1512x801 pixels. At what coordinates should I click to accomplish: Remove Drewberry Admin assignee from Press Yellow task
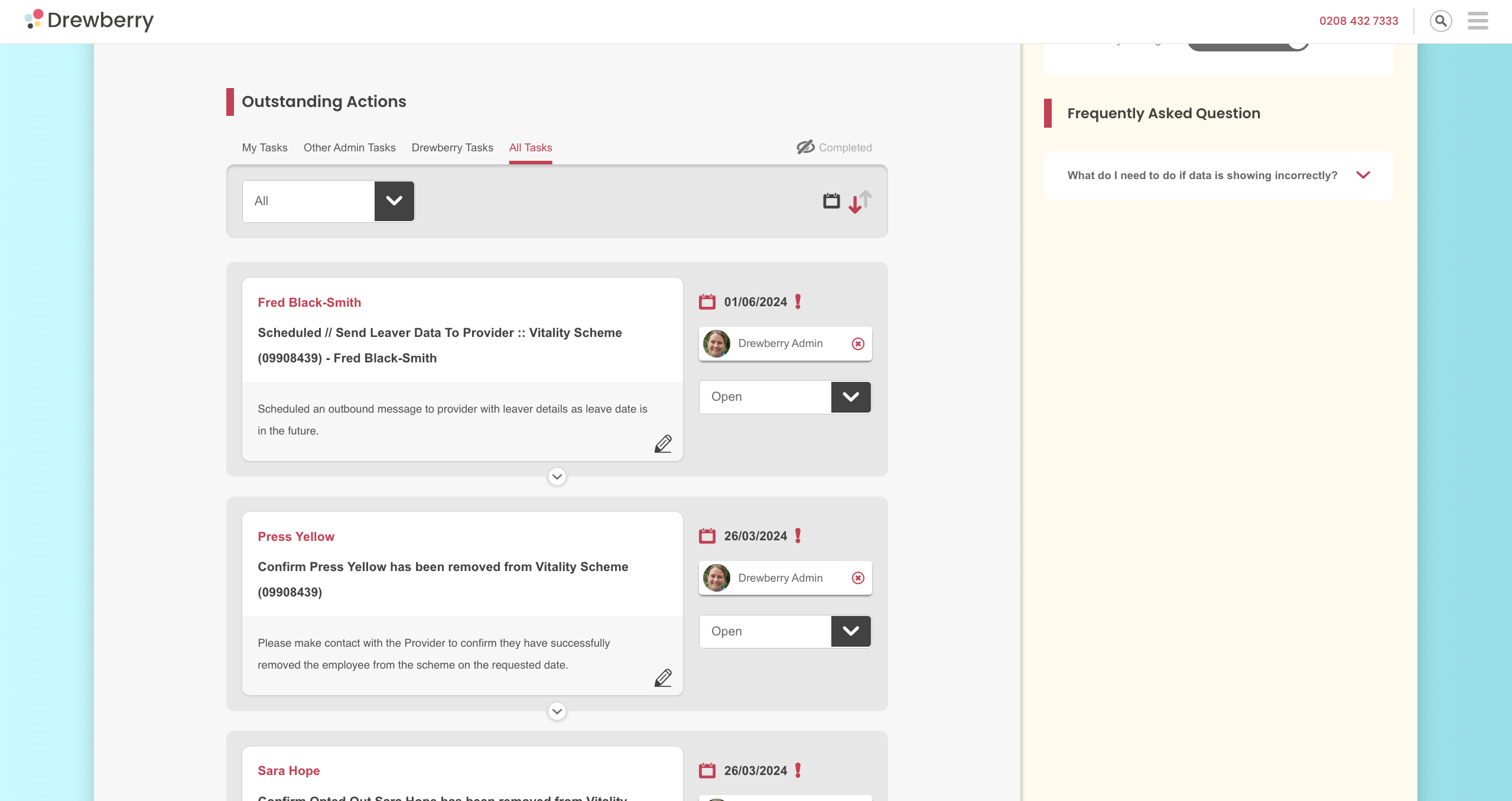tap(858, 578)
